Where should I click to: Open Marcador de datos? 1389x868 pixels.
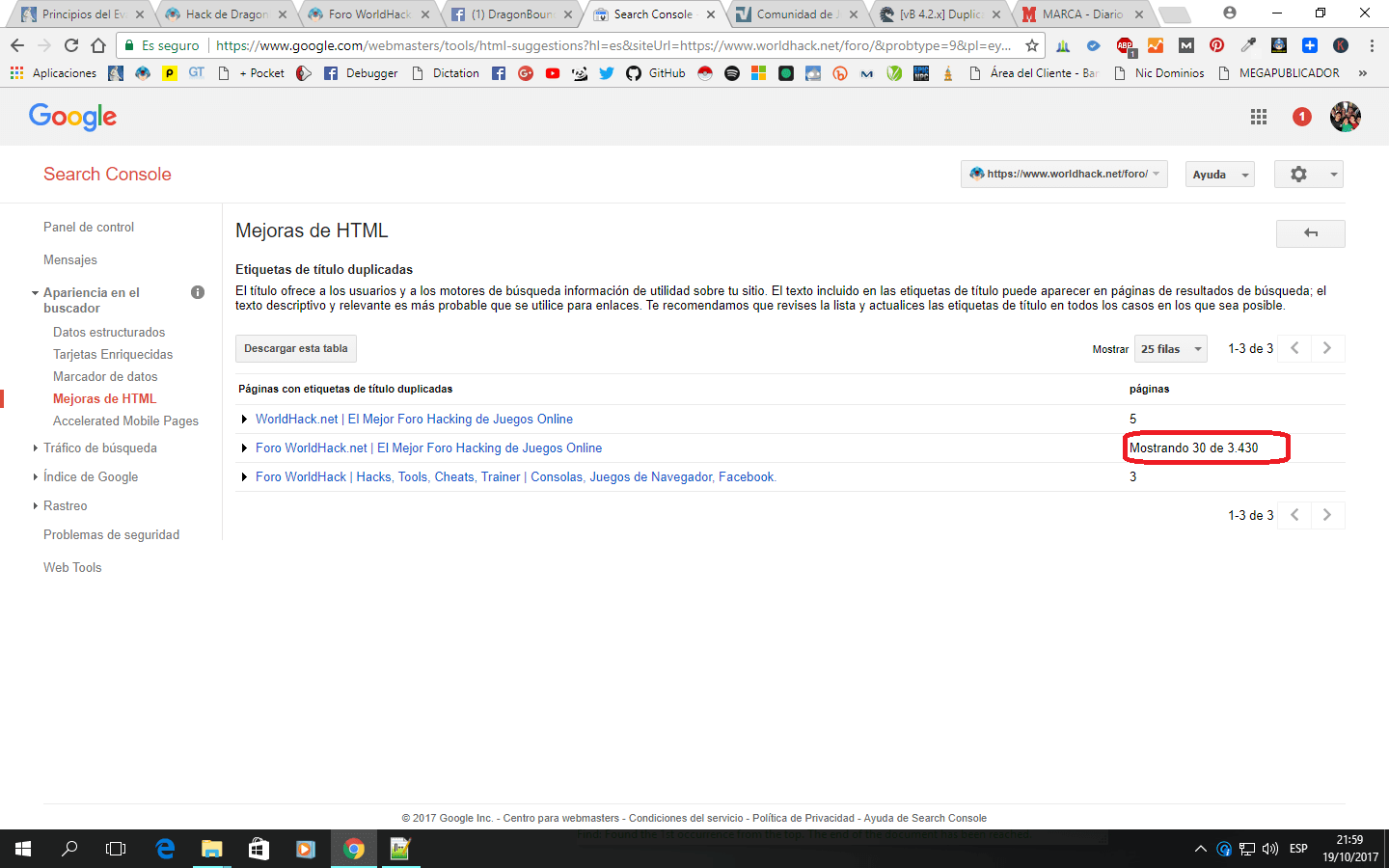tap(105, 376)
